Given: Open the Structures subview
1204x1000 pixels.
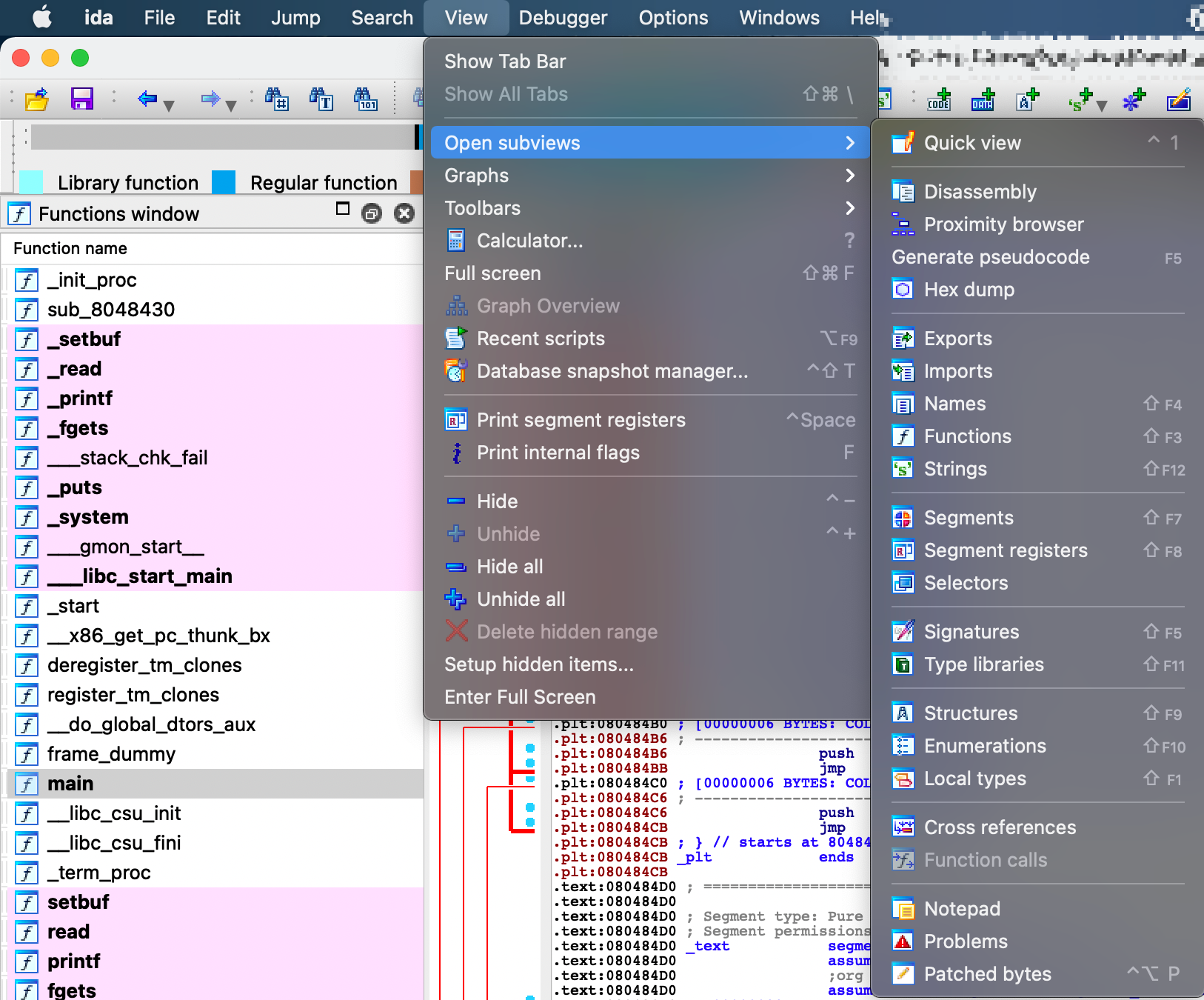Looking at the screenshot, I should coord(1038,713).
